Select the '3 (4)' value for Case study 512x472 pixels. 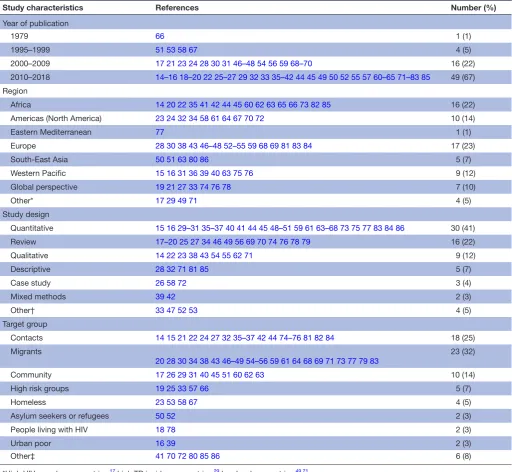[463, 283]
